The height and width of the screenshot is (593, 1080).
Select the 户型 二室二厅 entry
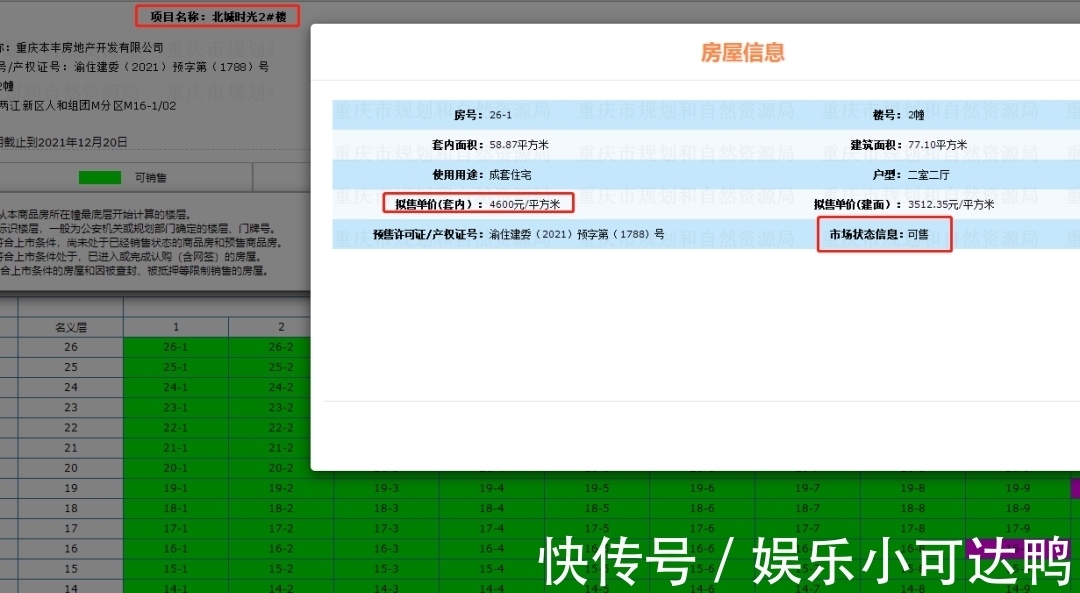[930, 174]
